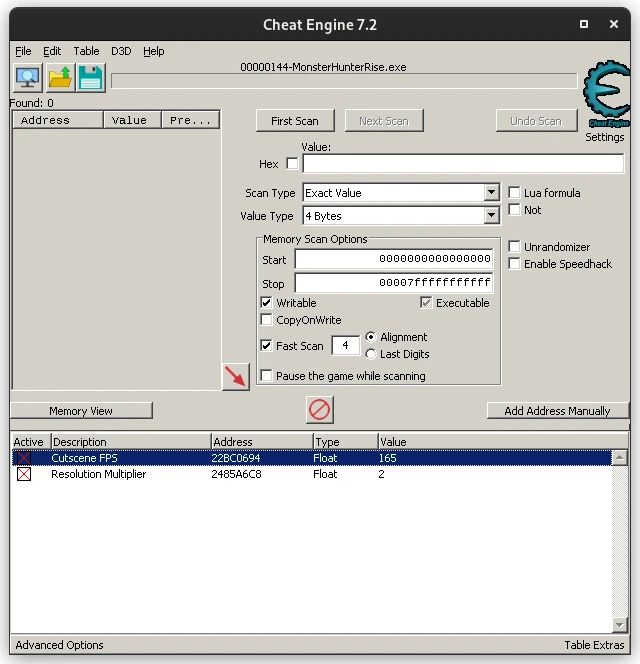Click address 2485A6C8
Screen dimensions: 640x664
(236, 474)
